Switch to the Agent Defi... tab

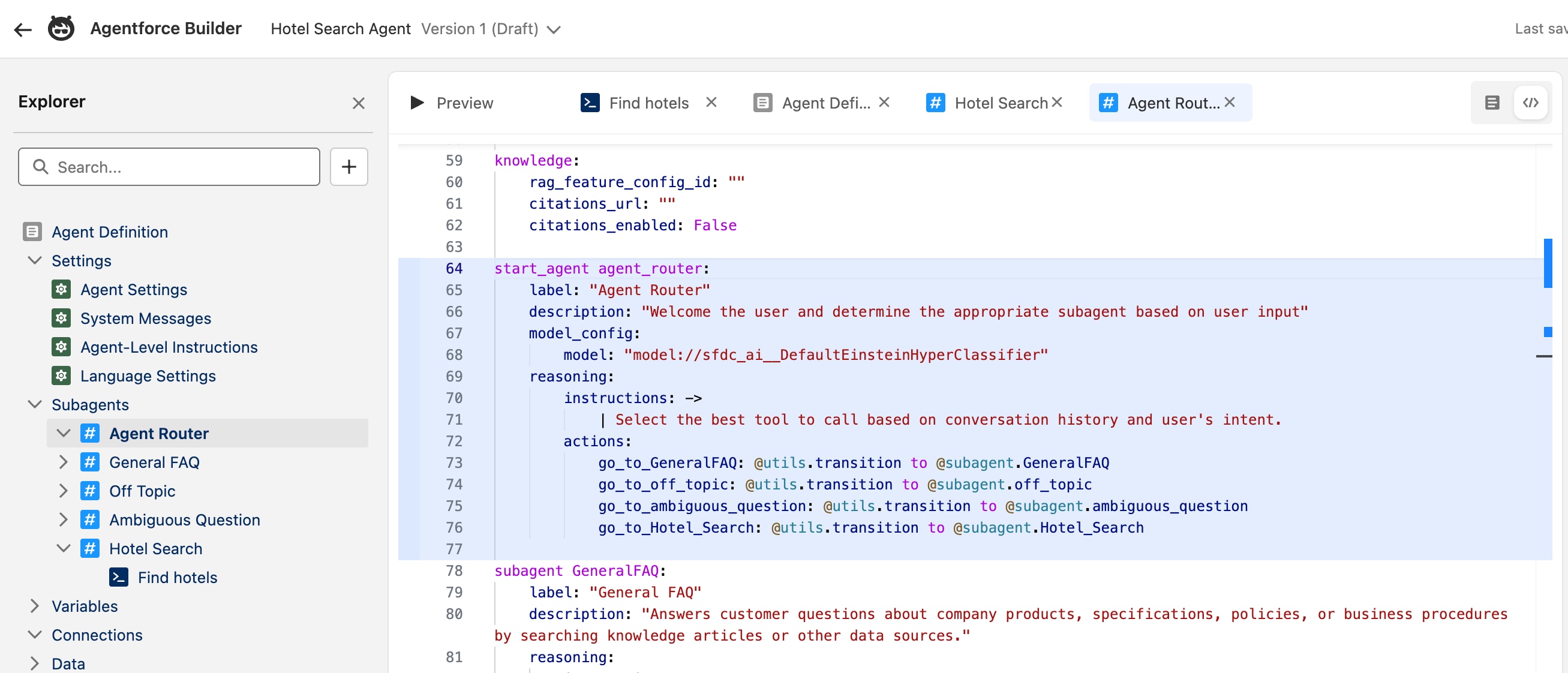tap(825, 103)
